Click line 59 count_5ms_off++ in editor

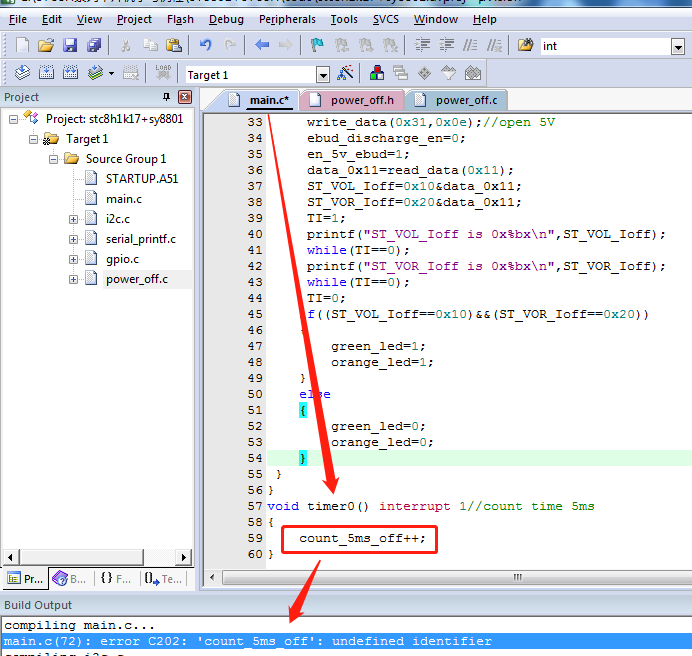362,539
